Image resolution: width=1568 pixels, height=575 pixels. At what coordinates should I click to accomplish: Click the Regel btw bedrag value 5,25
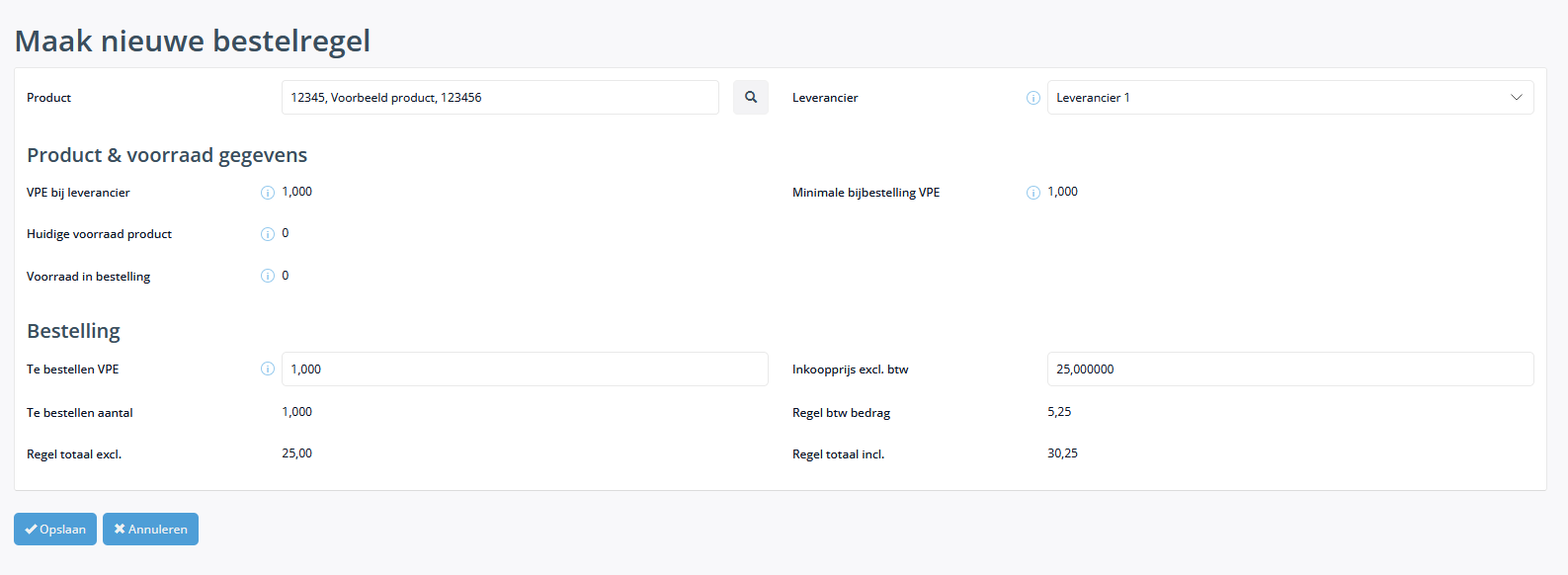[x=1059, y=412]
